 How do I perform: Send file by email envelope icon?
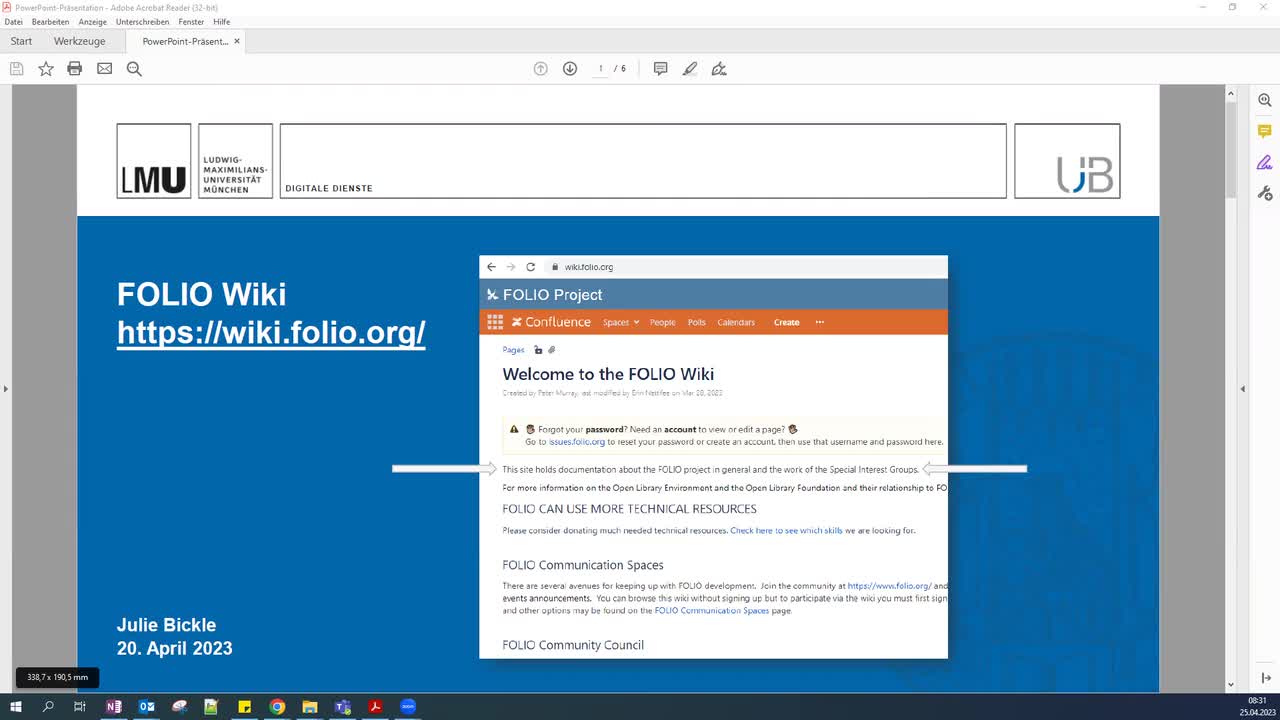click(104, 69)
